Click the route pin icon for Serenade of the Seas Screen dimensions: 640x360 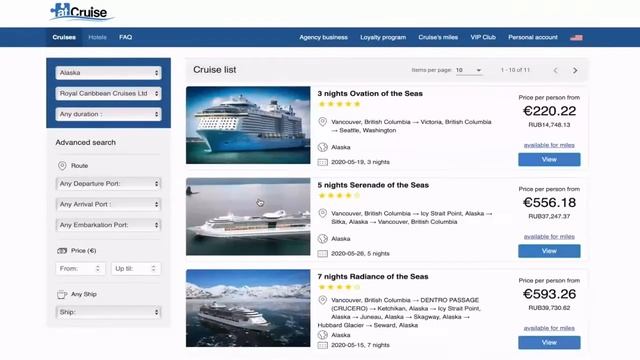(x=322, y=213)
